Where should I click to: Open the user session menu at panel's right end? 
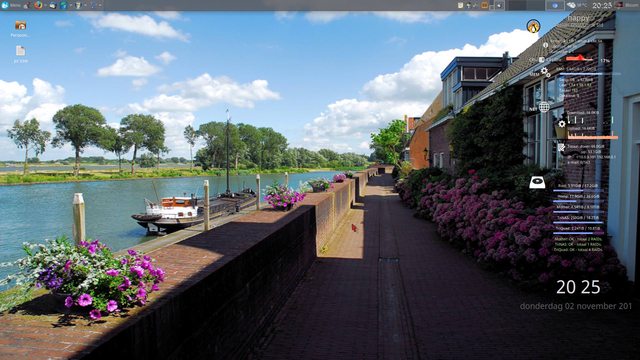click(x=627, y=5)
